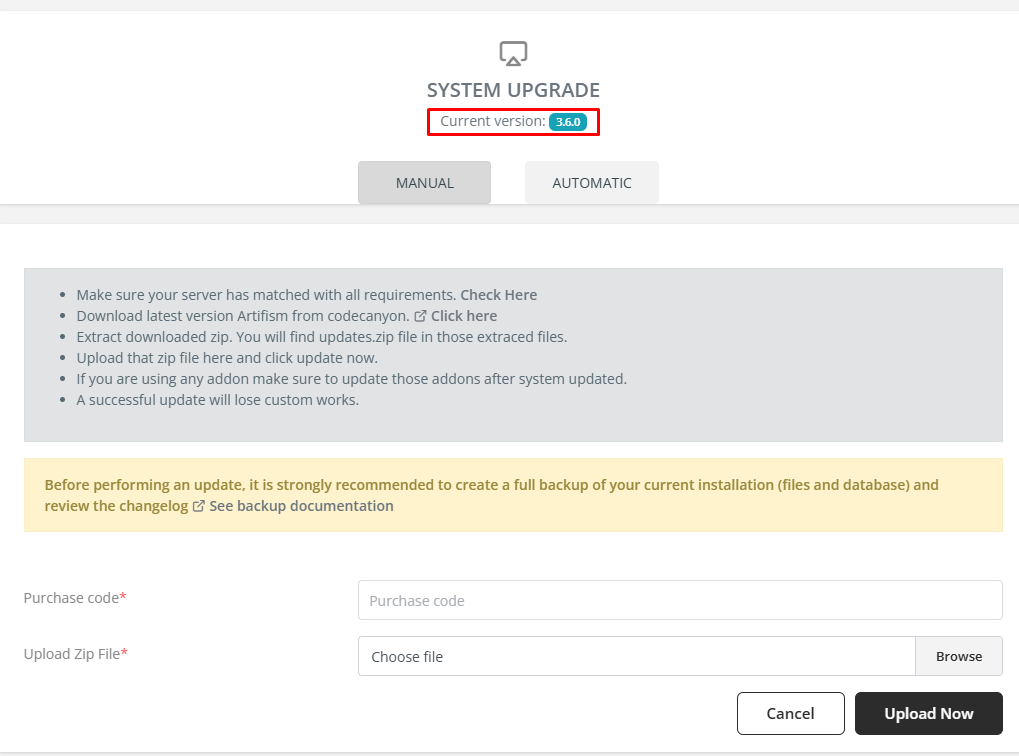Image resolution: width=1019 pixels, height=756 pixels.
Task: Click the Upload Now button
Action: tap(928, 714)
